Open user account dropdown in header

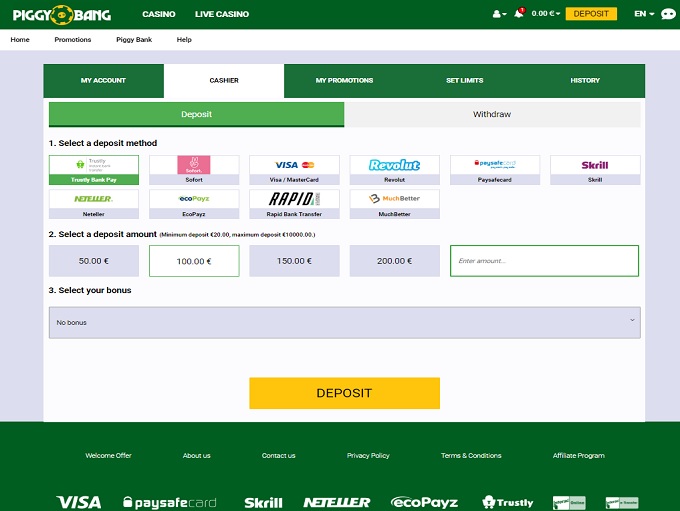click(x=499, y=14)
